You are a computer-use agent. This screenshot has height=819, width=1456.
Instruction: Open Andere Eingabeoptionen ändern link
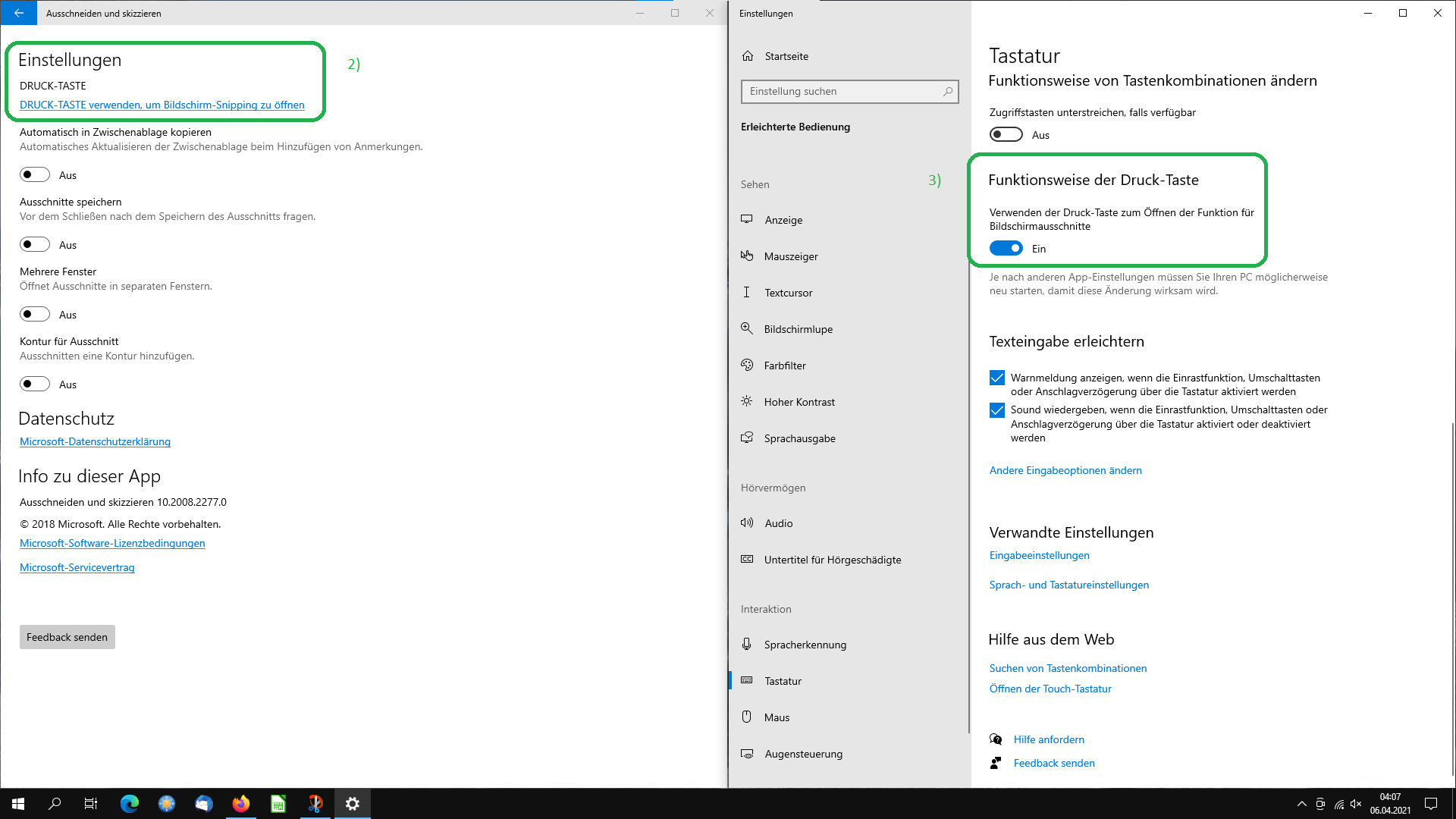[x=1065, y=470]
